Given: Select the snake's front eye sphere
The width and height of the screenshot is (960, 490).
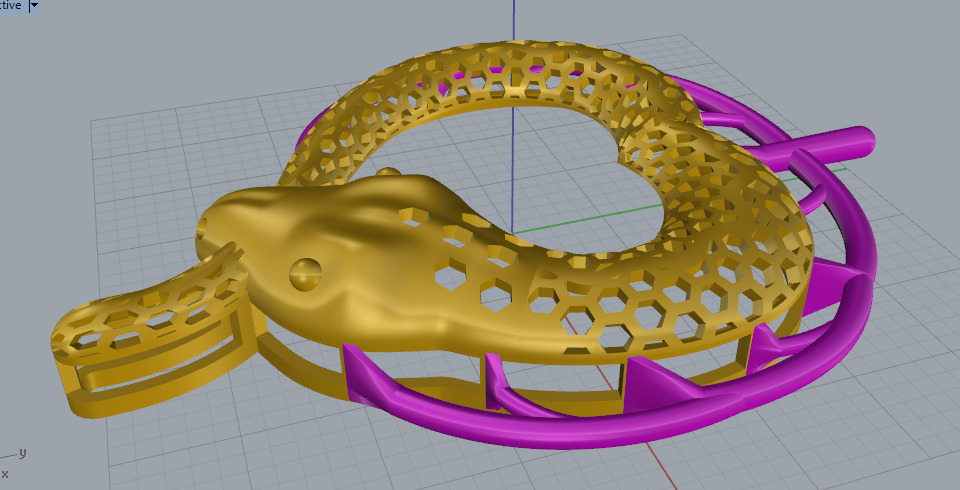Looking at the screenshot, I should [305, 274].
